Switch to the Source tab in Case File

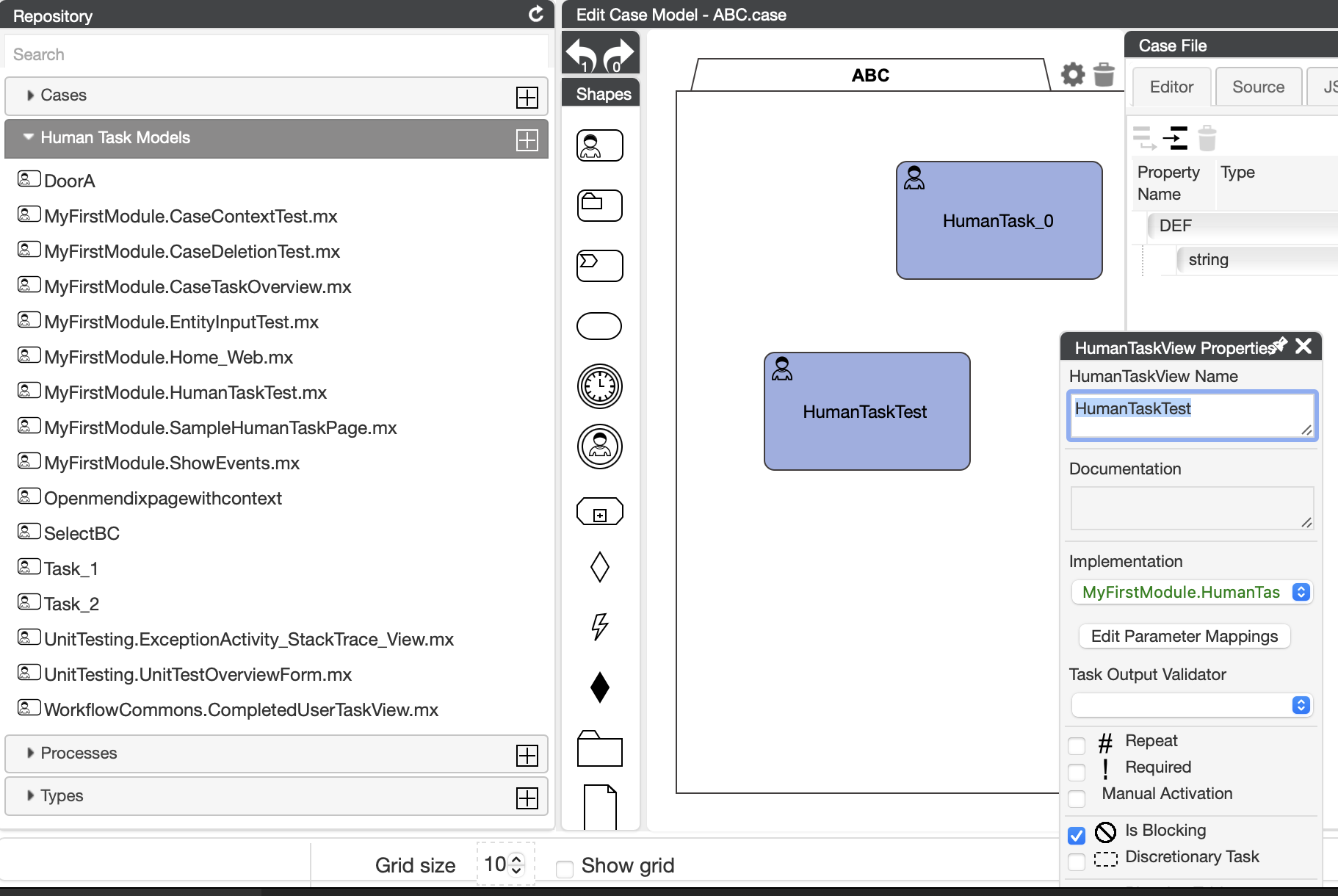point(1258,87)
